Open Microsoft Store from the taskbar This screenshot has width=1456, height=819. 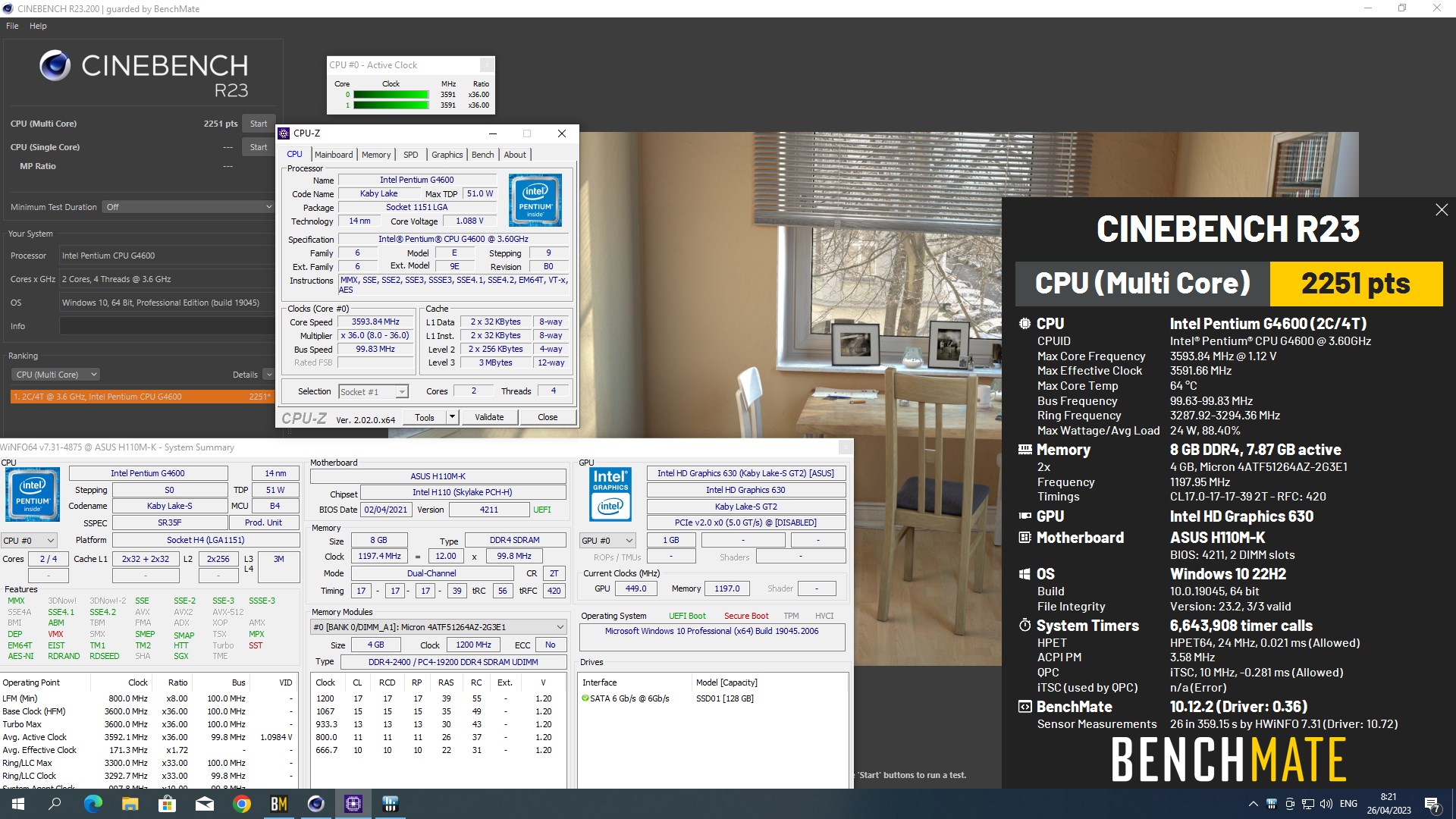click(x=167, y=804)
